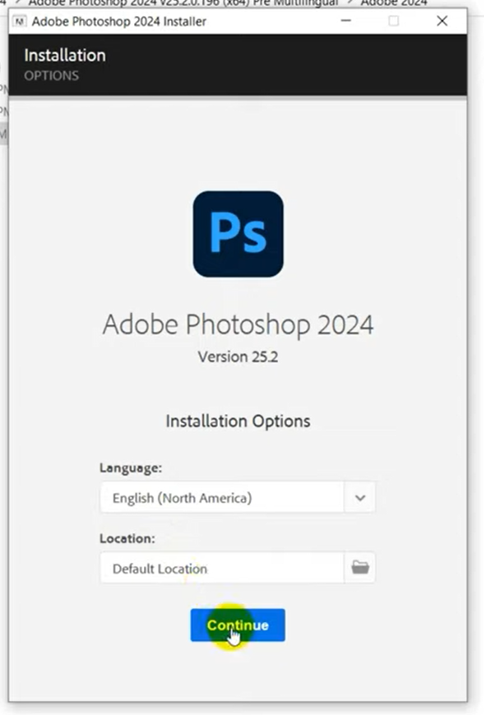Click the OPTIONS subheading in header
Image resolution: width=484 pixels, height=715 pixels.
click(52, 76)
